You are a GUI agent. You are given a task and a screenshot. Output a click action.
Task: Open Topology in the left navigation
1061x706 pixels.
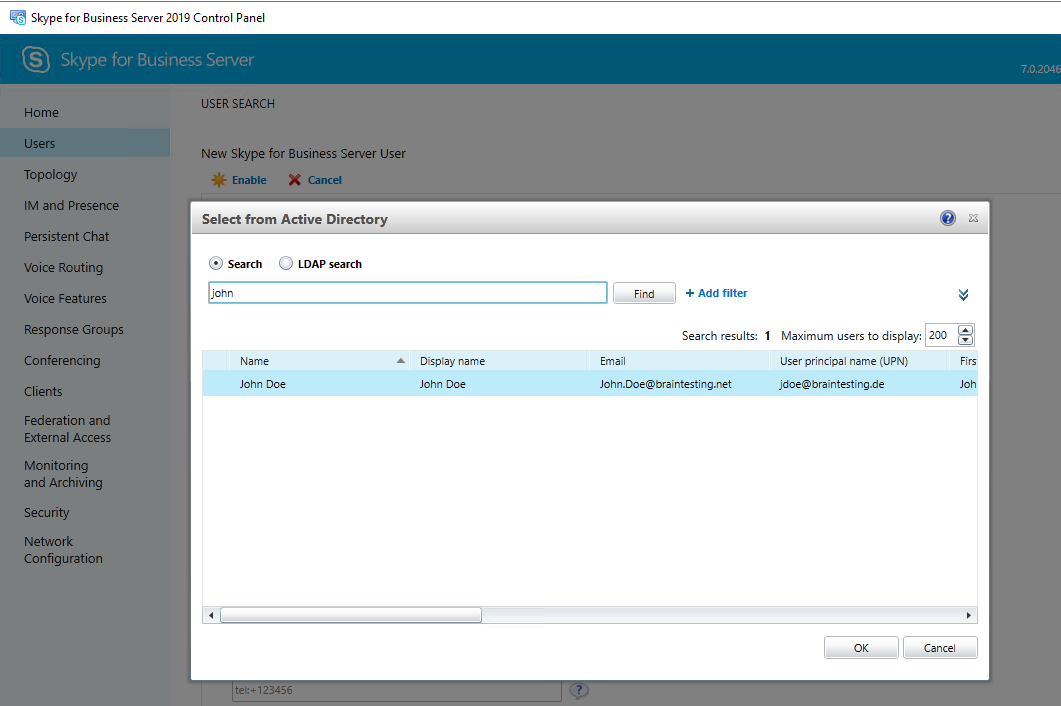51,175
